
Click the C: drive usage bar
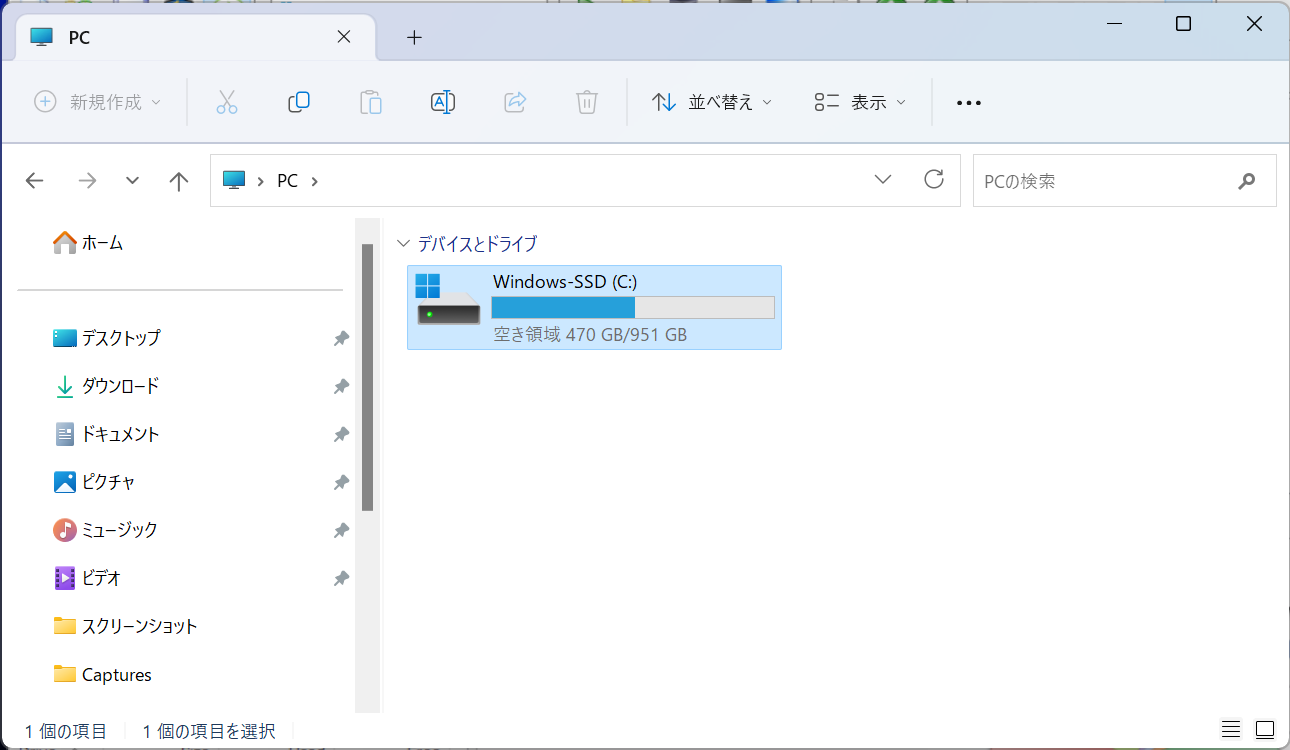point(633,307)
